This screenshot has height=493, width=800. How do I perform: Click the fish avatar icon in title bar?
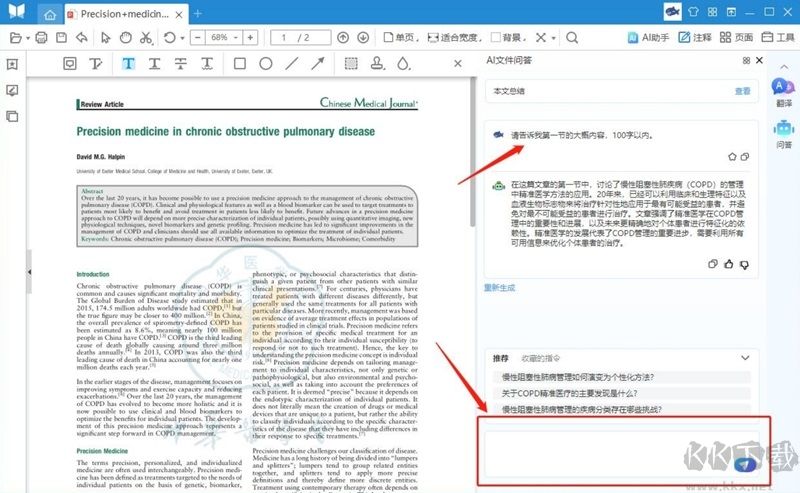click(x=672, y=12)
